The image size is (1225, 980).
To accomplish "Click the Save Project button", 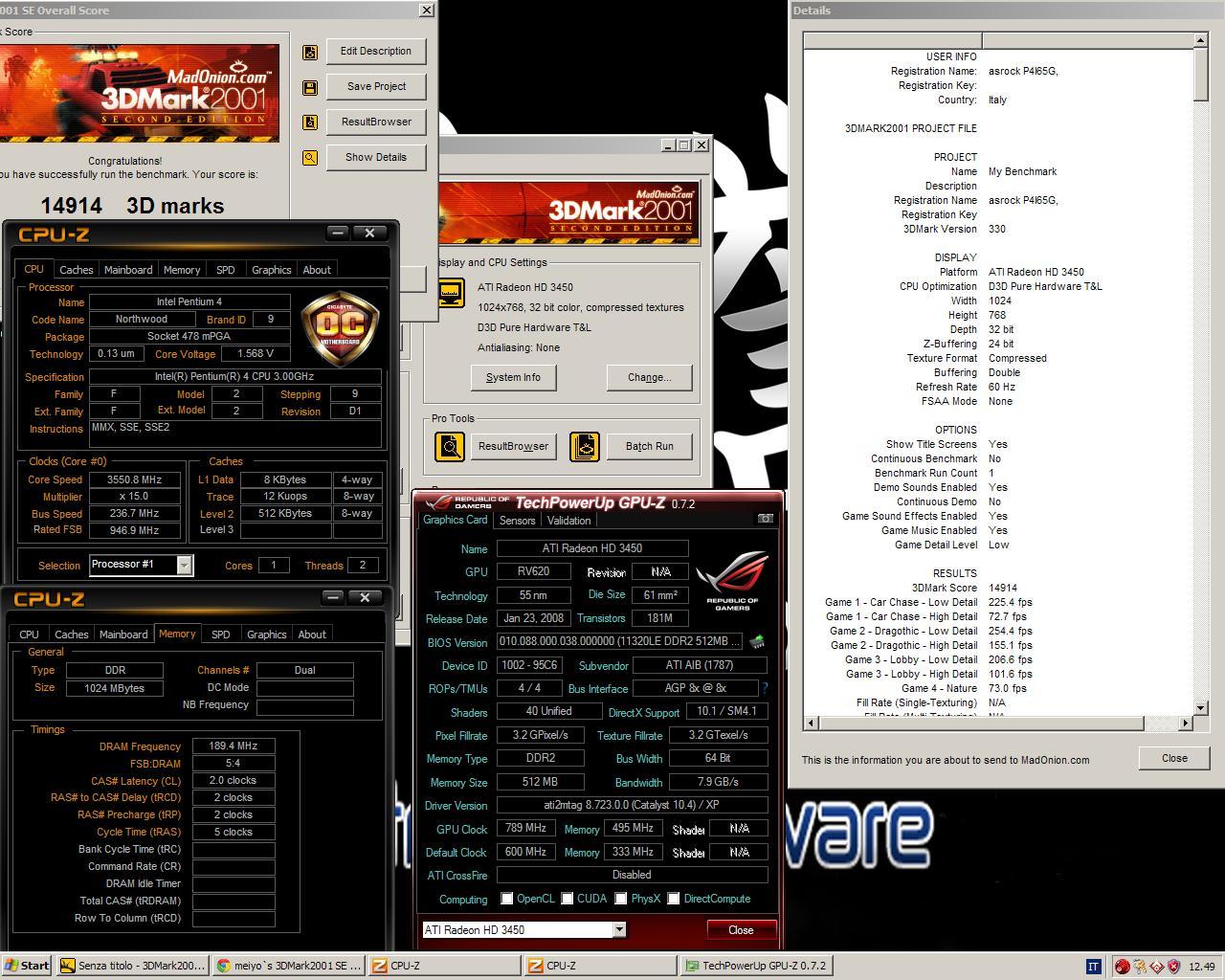I will point(376,87).
